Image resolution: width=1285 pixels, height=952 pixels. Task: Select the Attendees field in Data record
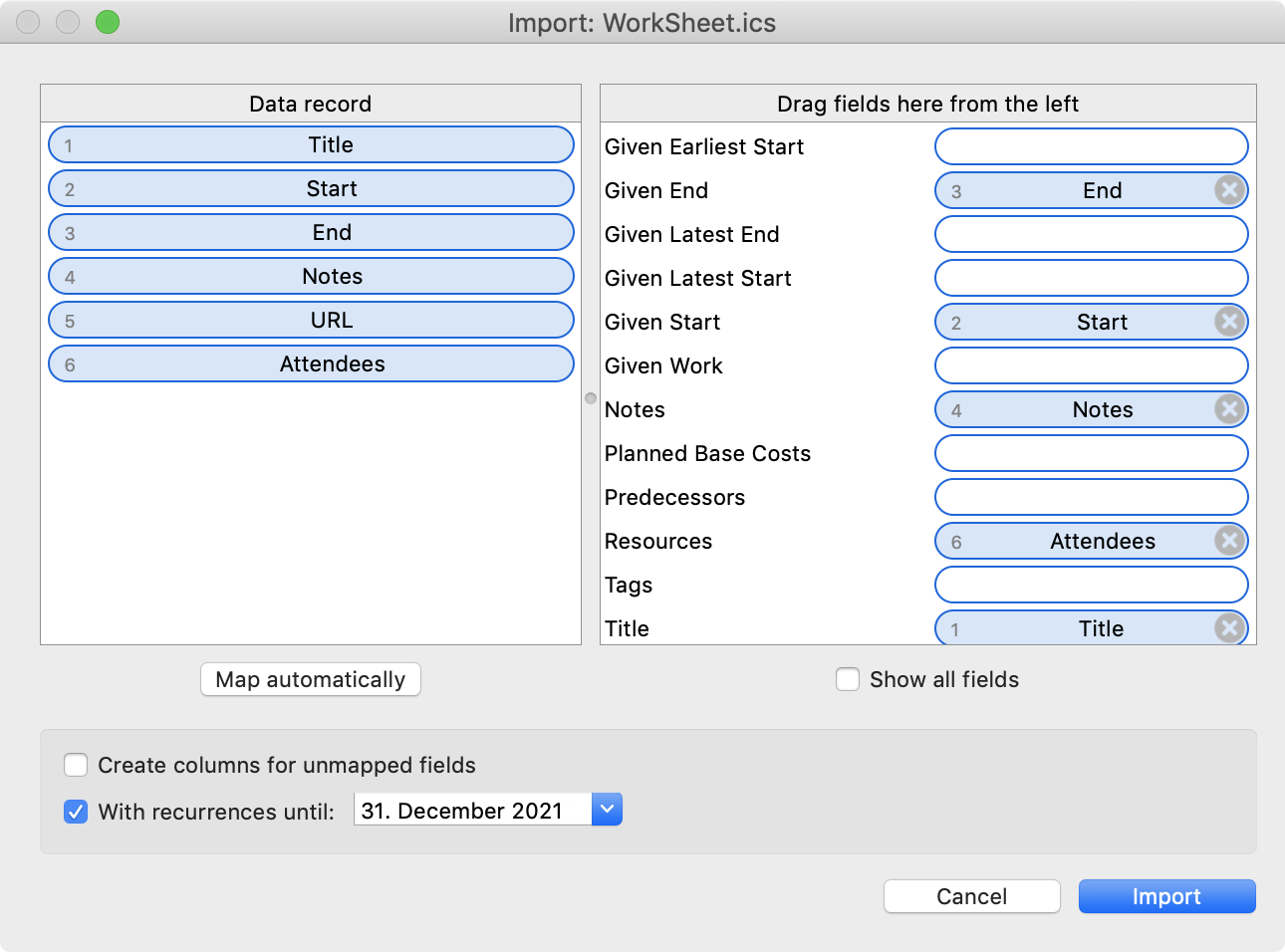tap(311, 363)
